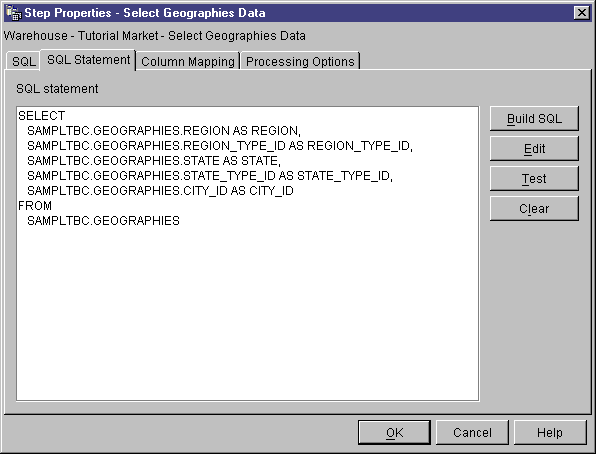
Task: Click the SELECT keyword line
Action: pos(42,115)
